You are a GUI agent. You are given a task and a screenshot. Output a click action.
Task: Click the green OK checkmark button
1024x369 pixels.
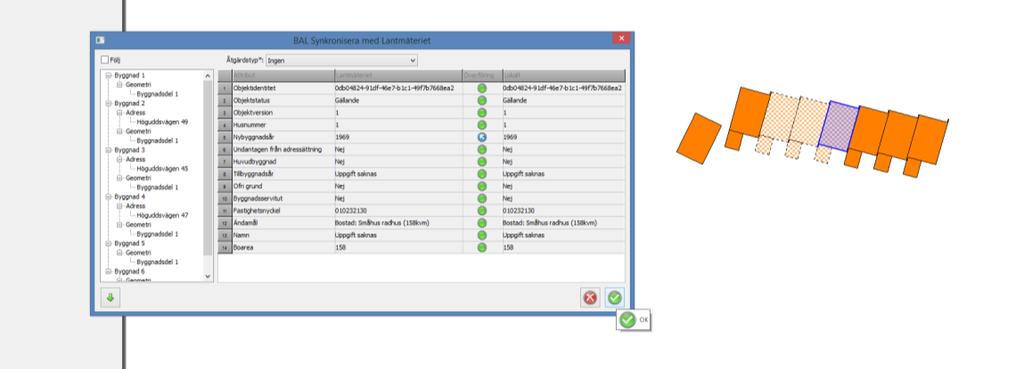click(614, 298)
